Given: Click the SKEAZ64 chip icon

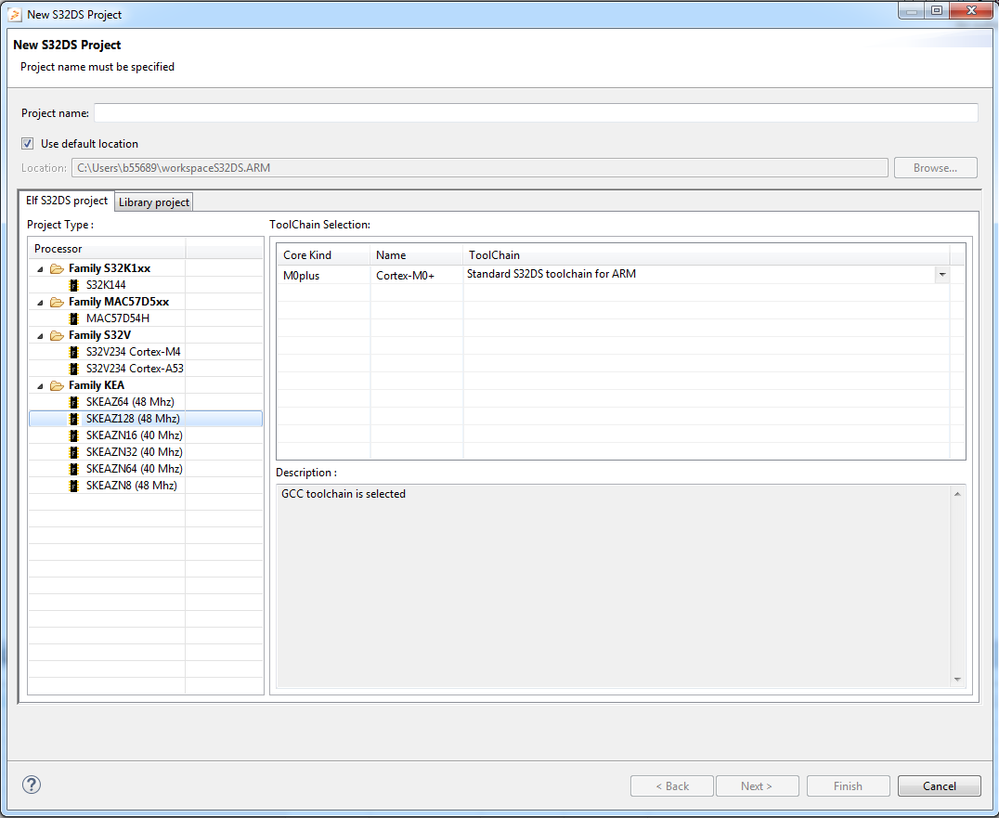Looking at the screenshot, I should 74,402.
